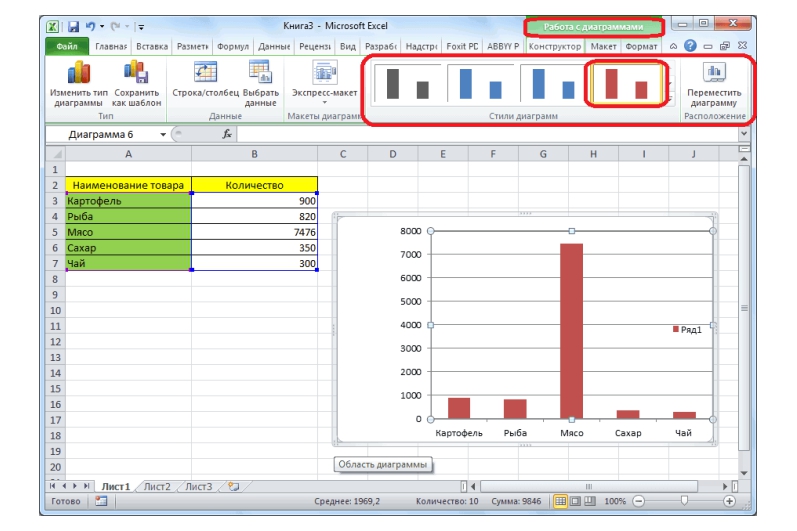Click the Чай axis label in the chart

(x=683, y=433)
